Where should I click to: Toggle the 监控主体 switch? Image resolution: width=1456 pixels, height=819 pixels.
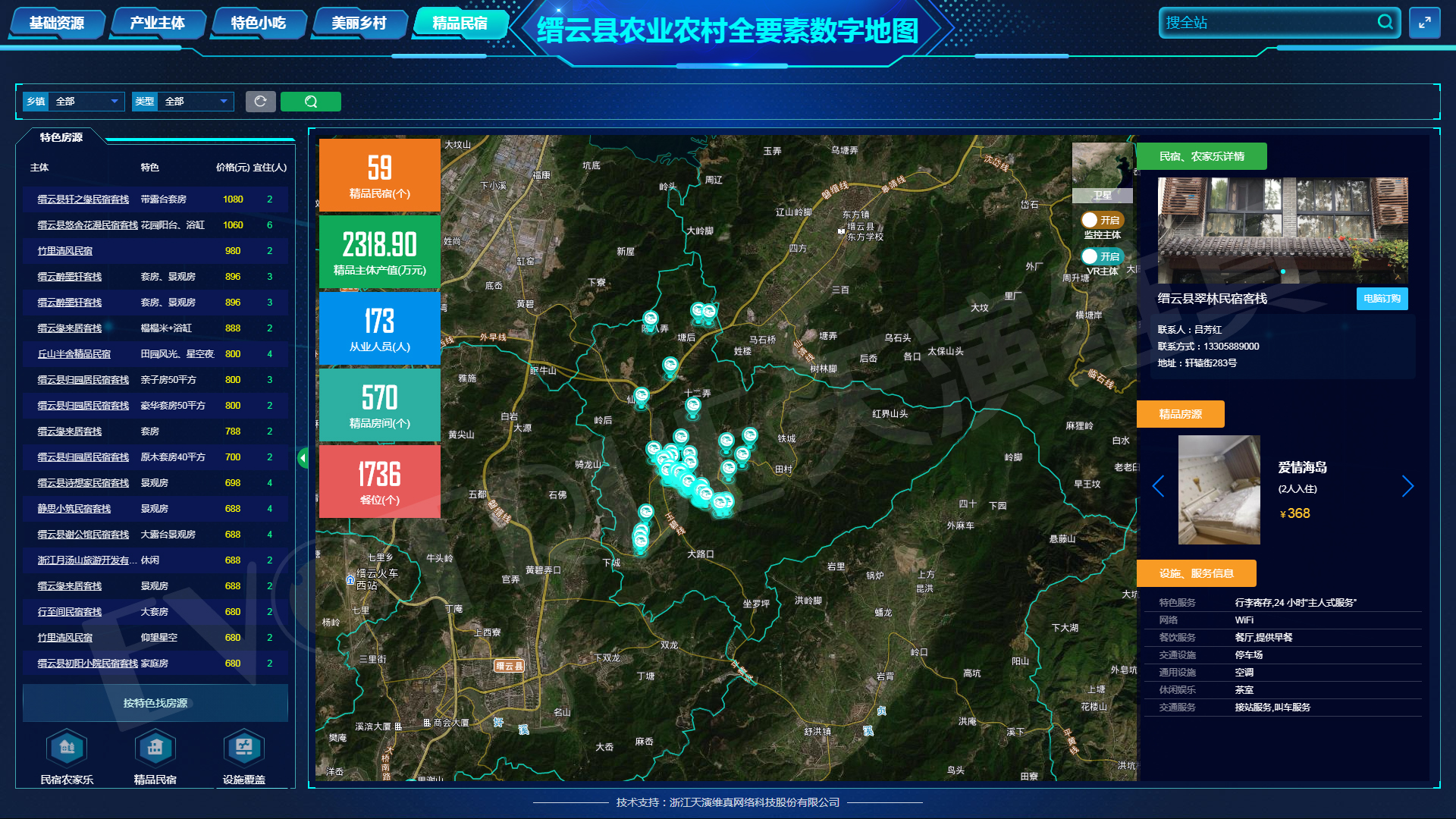pos(1102,220)
